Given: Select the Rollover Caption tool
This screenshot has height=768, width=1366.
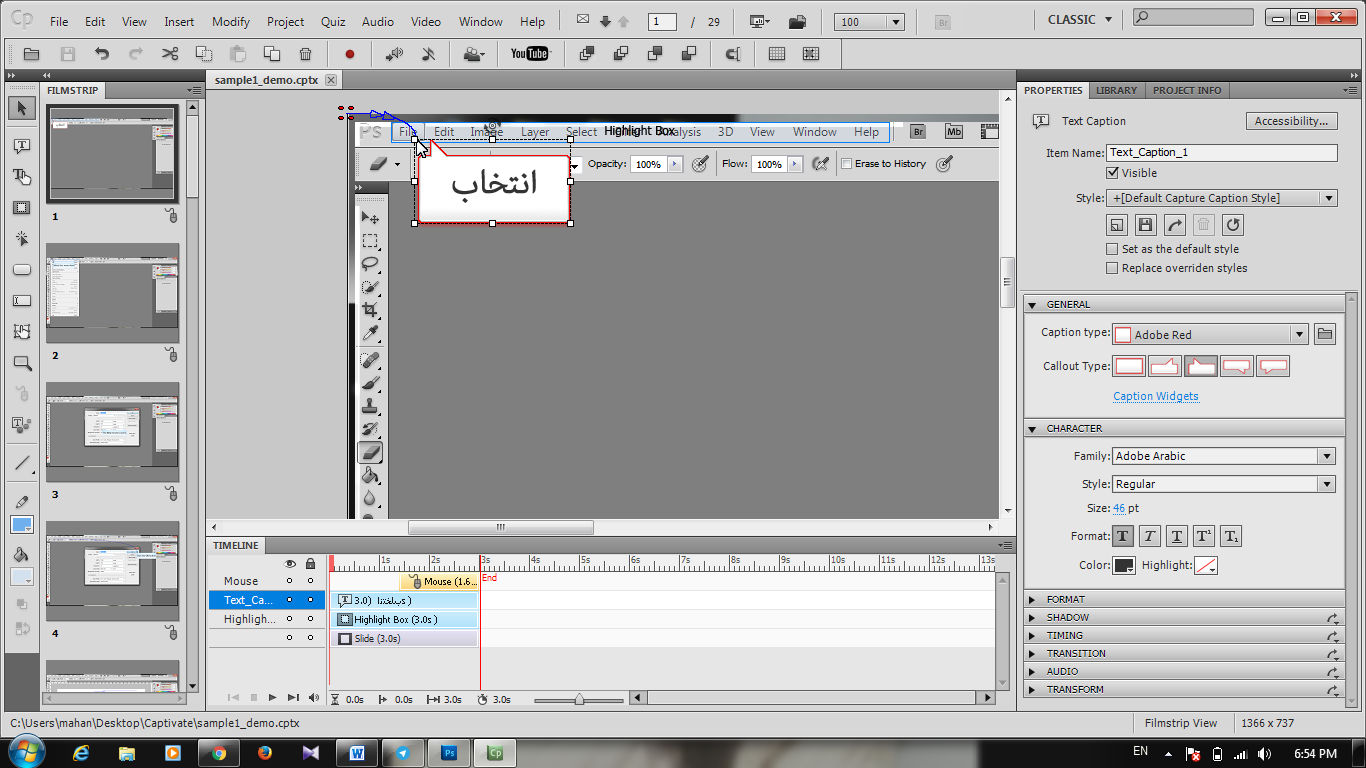Looking at the screenshot, I should 21,177.
